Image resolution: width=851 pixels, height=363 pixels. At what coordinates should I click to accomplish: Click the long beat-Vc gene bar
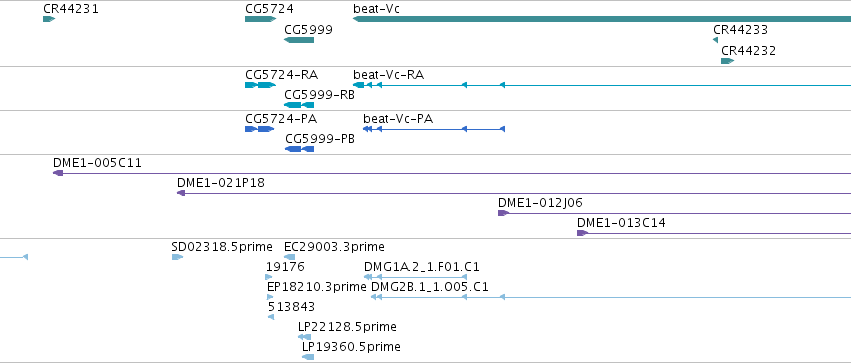[x=602, y=19]
